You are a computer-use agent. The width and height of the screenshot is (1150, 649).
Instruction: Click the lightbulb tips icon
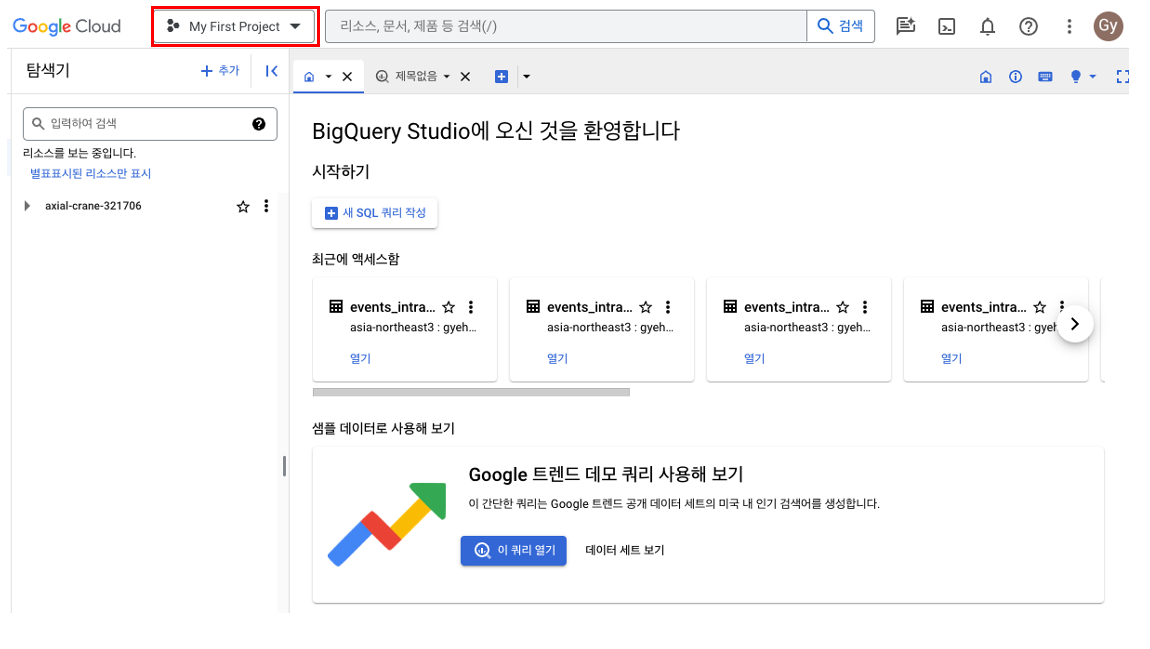click(x=1076, y=76)
